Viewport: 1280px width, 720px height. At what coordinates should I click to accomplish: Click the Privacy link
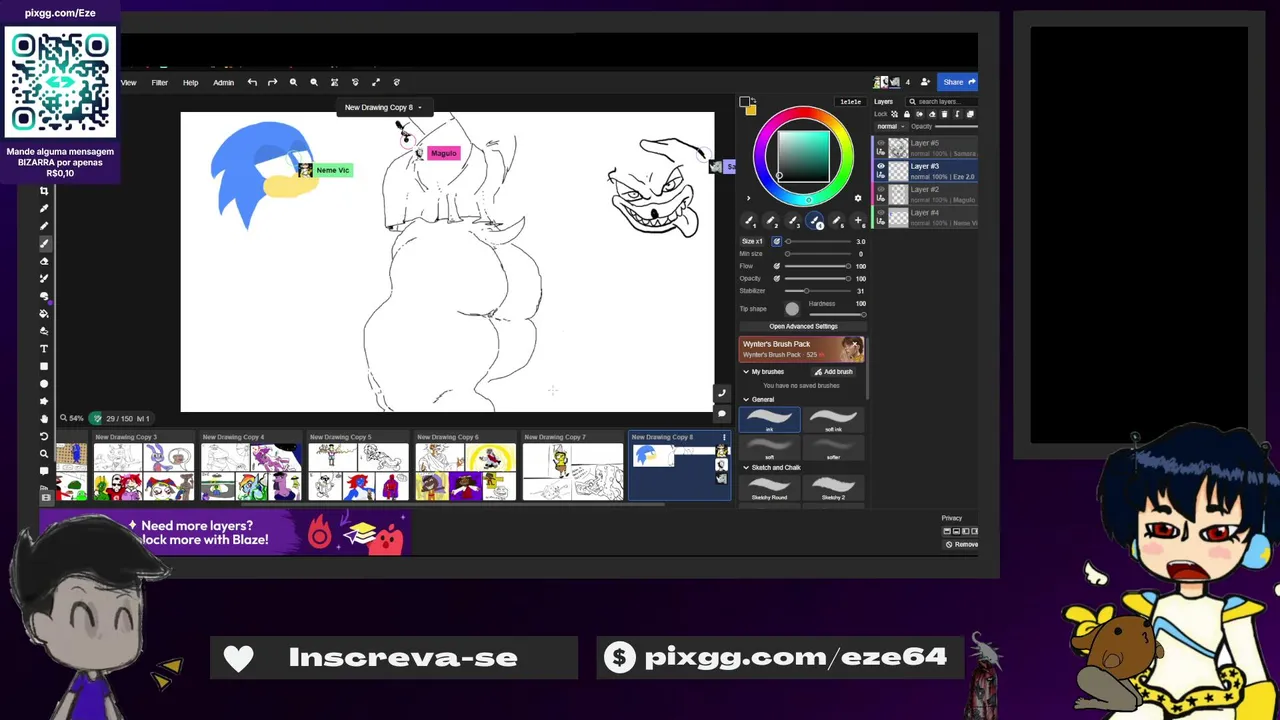(x=951, y=518)
